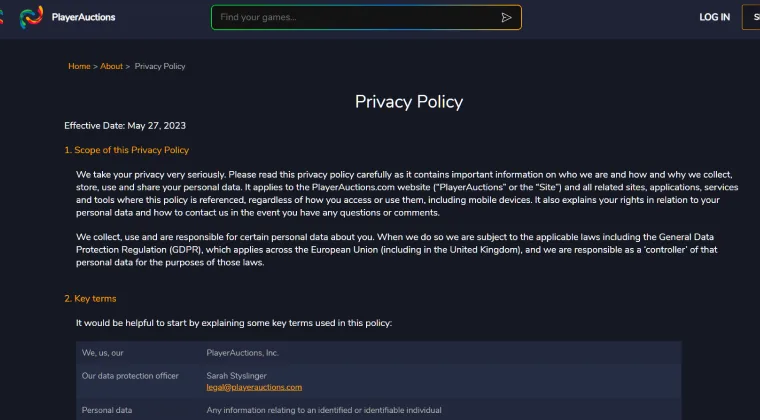Click the Privacy Policy breadcrumb text
The height and width of the screenshot is (420, 760).
click(x=160, y=66)
